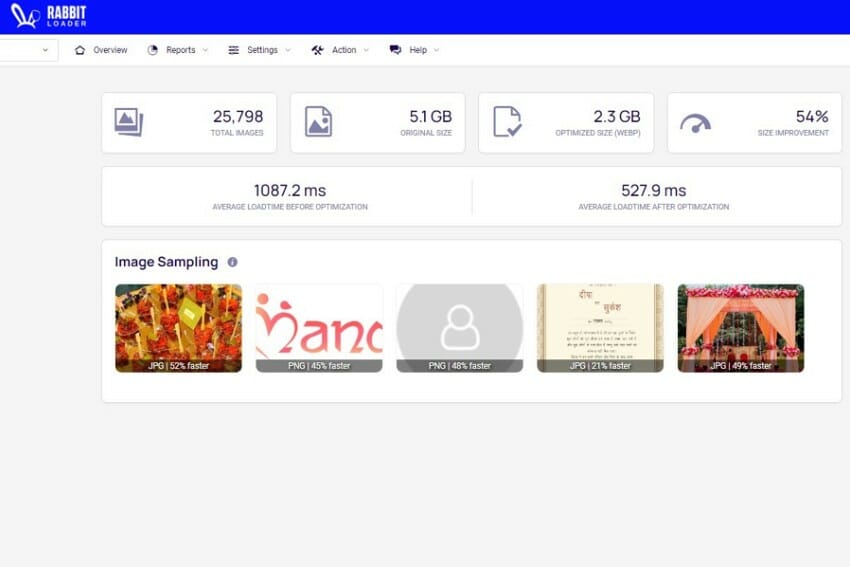Click the Reports pie chart icon
Screen dimensions: 850x567
(153, 50)
